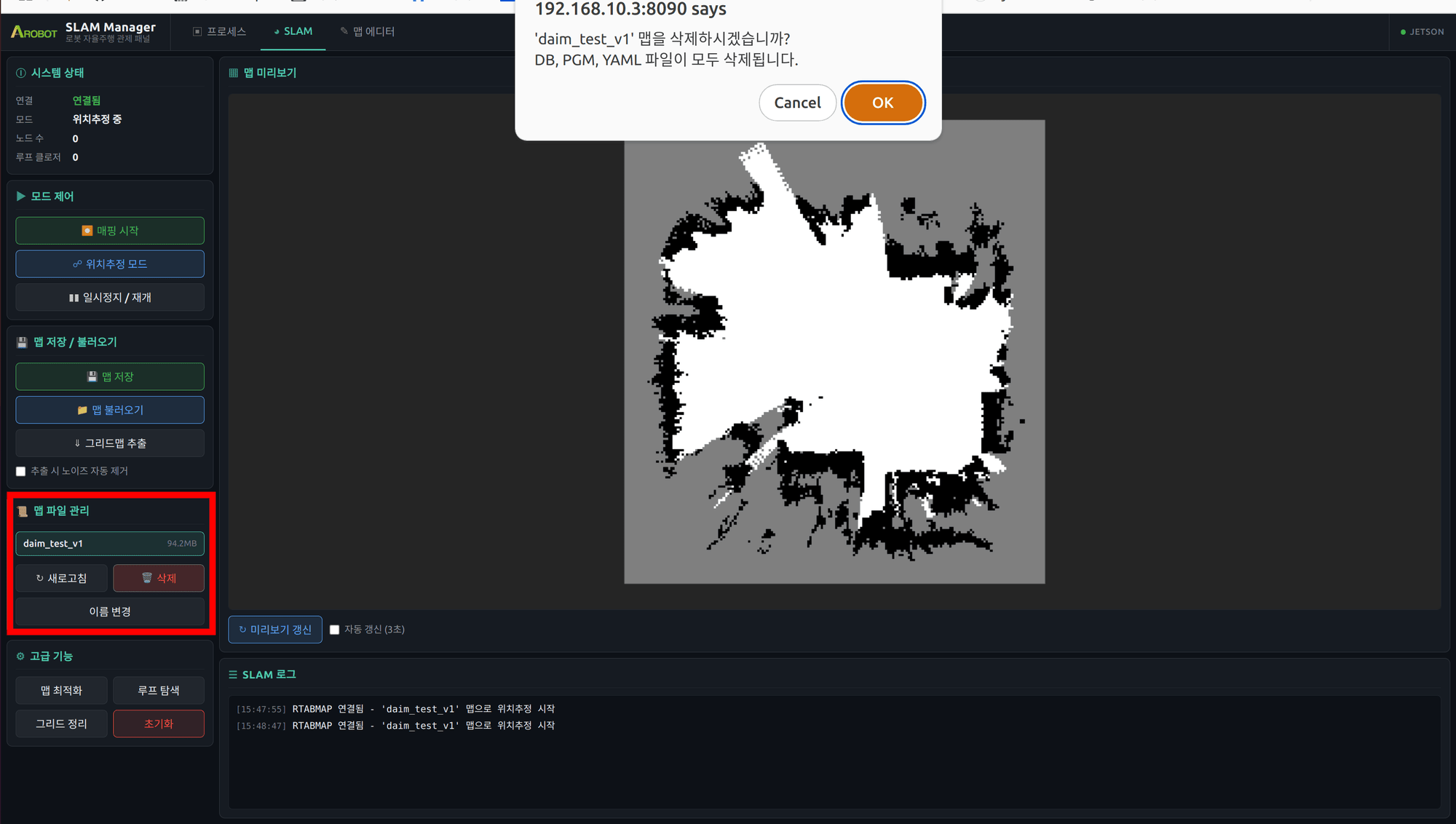Screen dimensions: 1456x824
Task: Click the log entry at 15:48:47
Action: (x=395, y=726)
